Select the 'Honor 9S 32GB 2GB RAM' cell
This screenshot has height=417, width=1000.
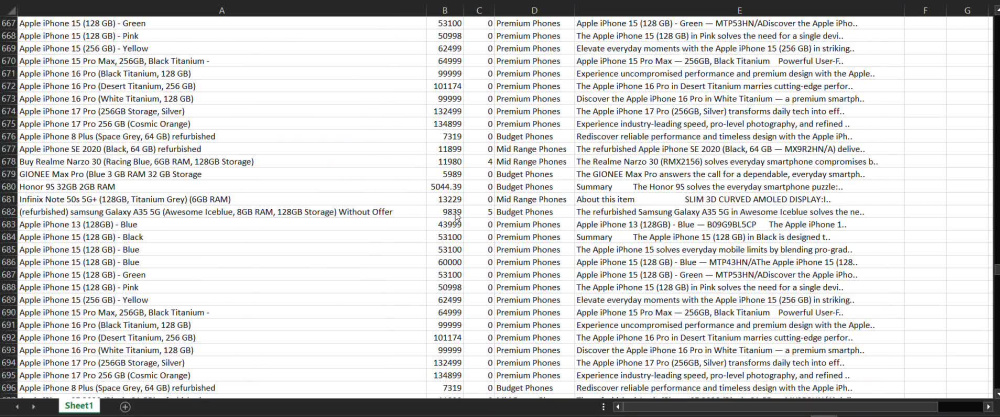221,187
